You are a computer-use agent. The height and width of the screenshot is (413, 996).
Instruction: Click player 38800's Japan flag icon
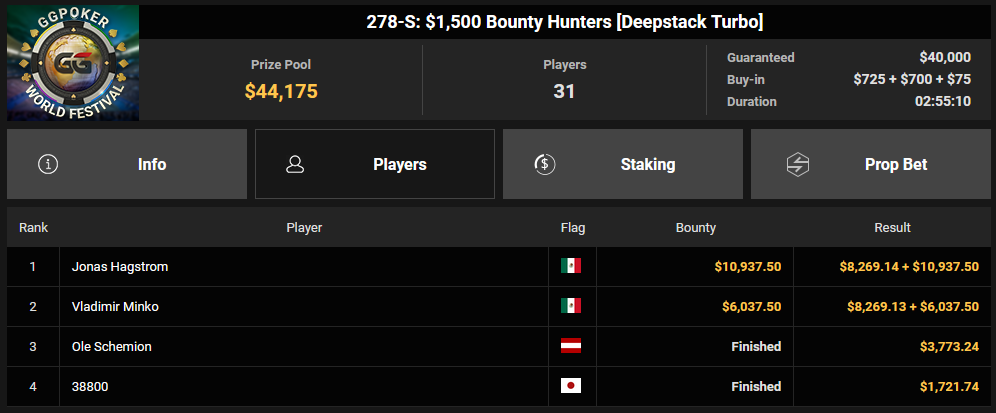click(x=570, y=386)
